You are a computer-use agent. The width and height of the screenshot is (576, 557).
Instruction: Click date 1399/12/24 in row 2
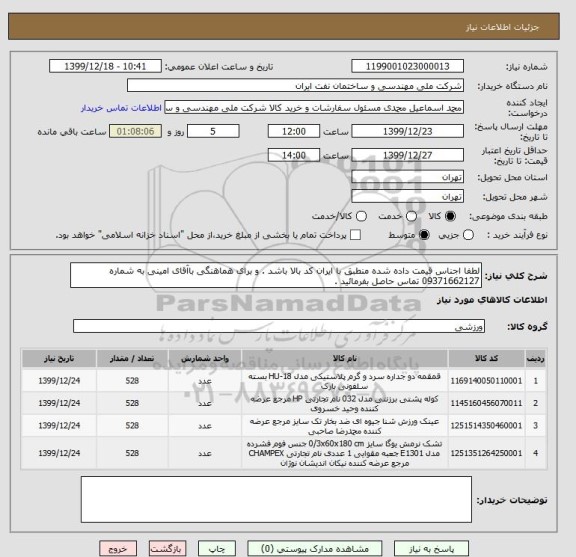pyautogui.click(x=59, y=403)
